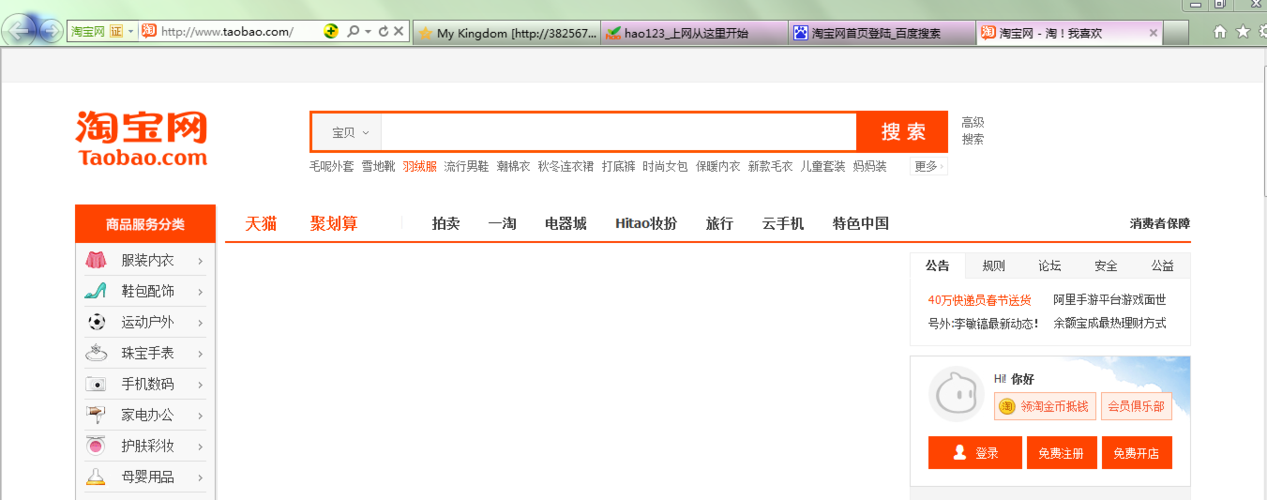This screenshot has width=1267, height=500.
Task: Expand the 服装内衣 category arrow
Action: [x=201, y=261]
